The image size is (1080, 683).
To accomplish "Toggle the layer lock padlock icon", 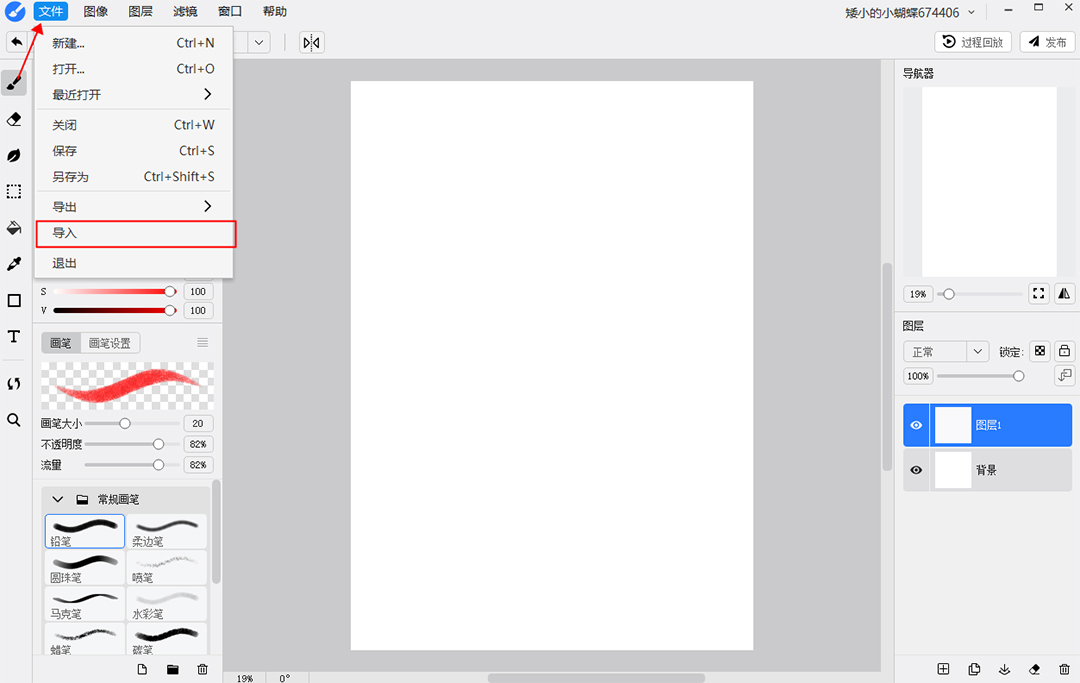I will 1065,351.
